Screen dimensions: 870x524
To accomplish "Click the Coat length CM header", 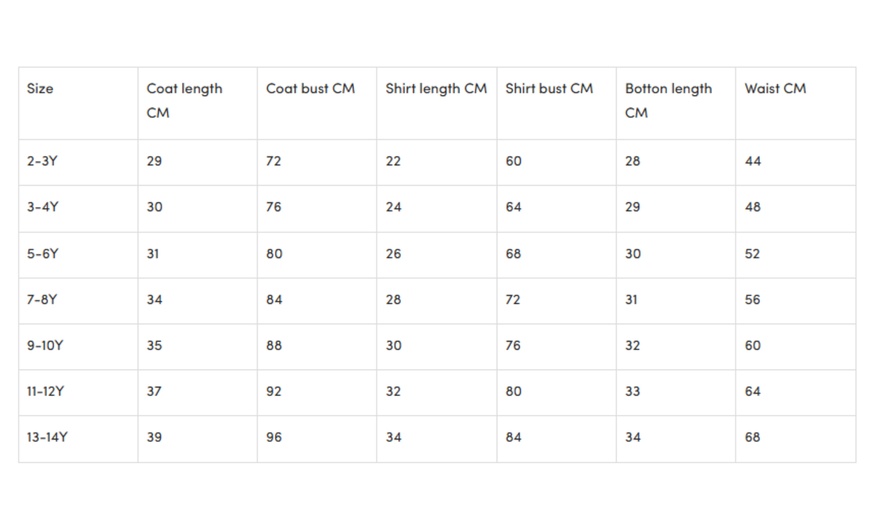I will point(184,100).
